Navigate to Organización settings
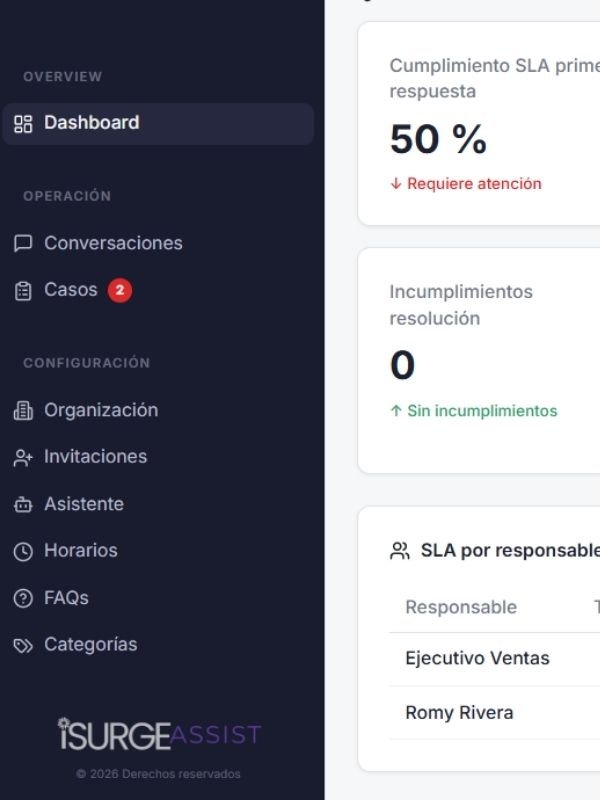Screen dimensions: 600x800 [x=101, y=410]
